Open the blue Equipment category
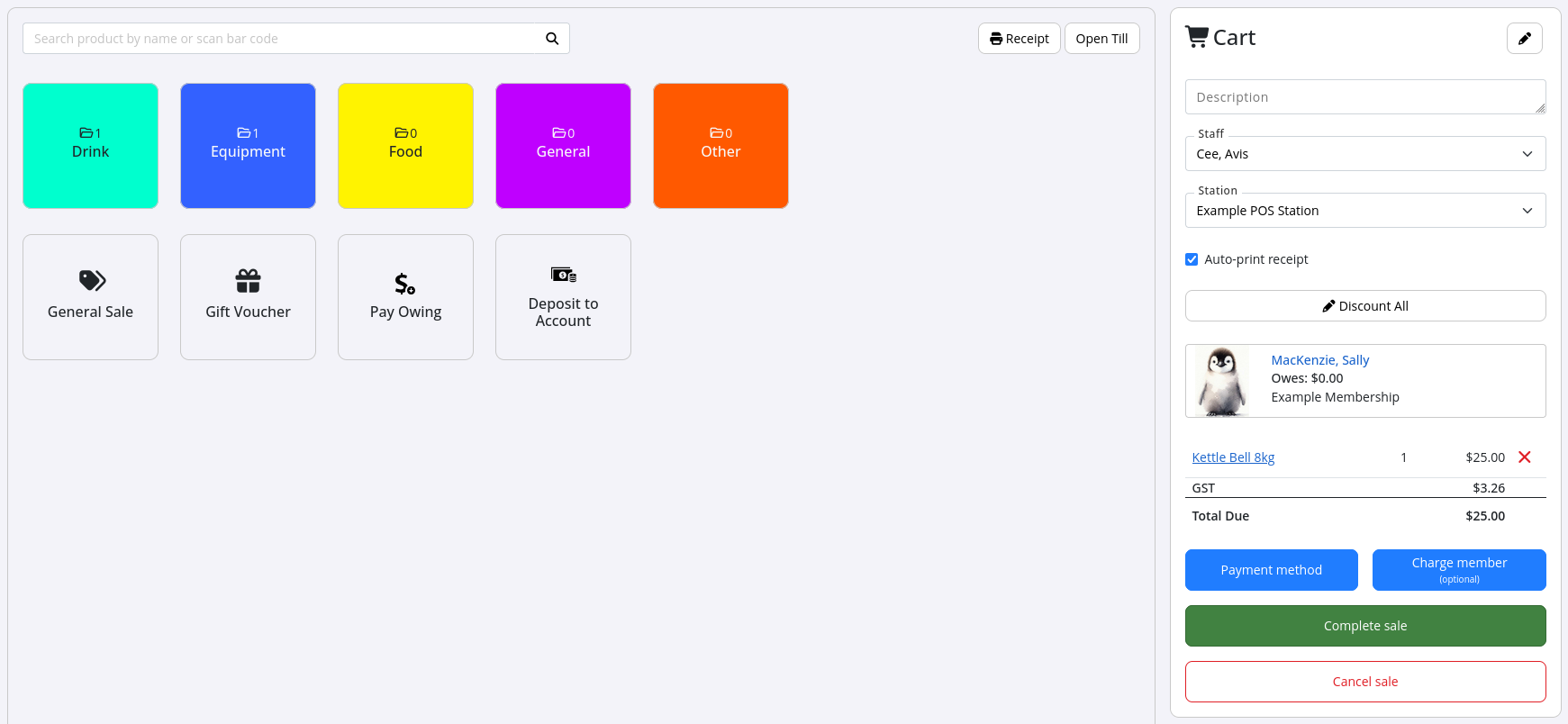This screenshot has width=1568, height=724. coord(248,146)
